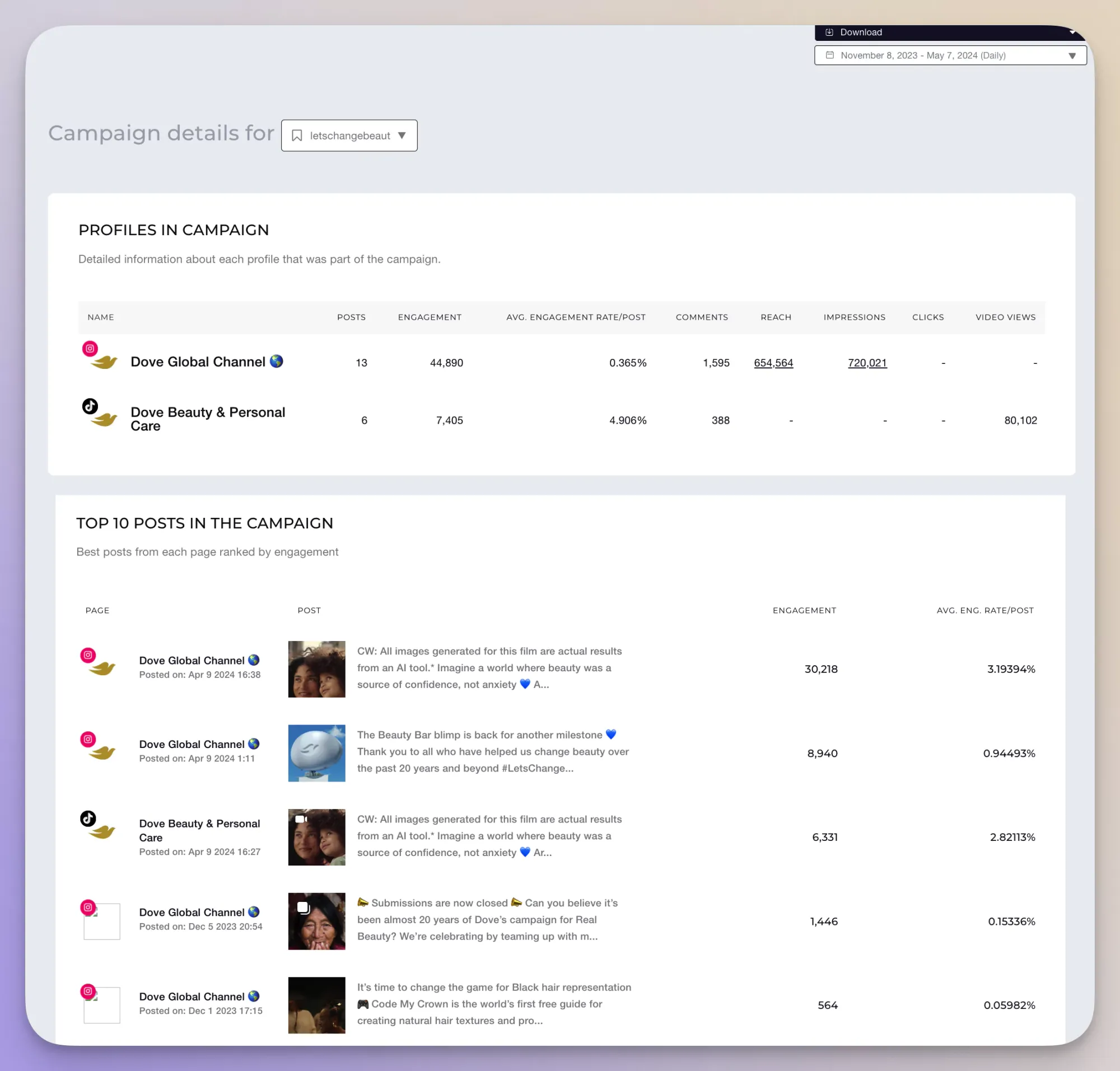Open the date range dropdown
The image size is (1120, 1071).
click(950, 55)
